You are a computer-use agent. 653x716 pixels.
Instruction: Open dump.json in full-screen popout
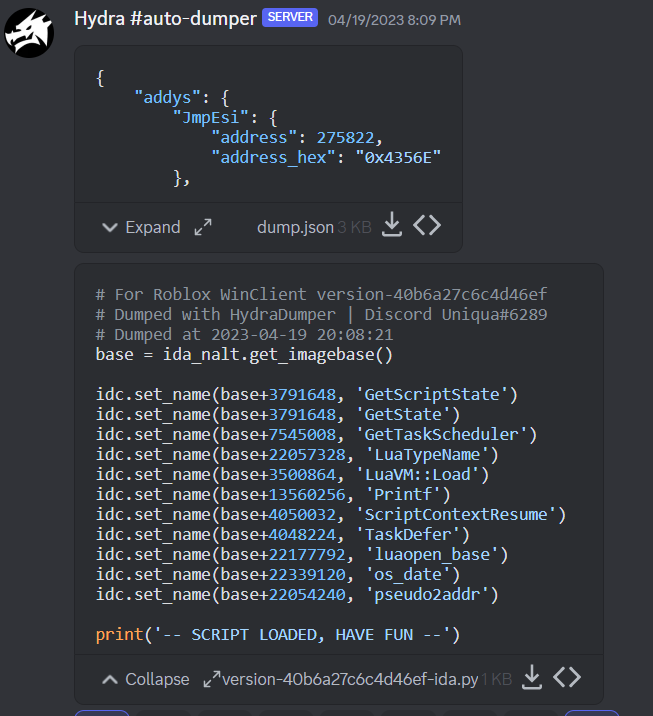[x=203, y=227]
